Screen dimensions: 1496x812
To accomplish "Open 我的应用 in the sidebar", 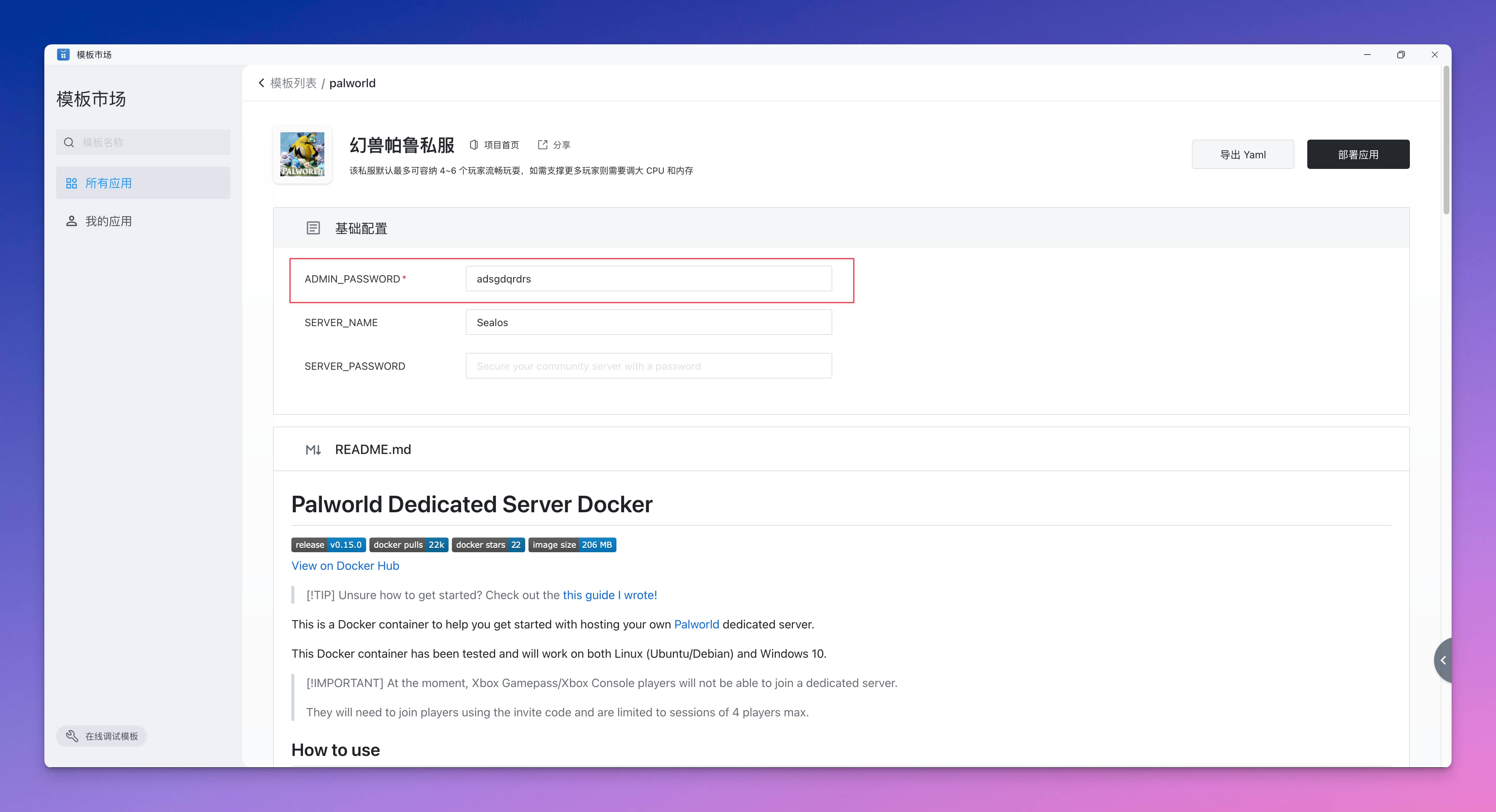I will click(x=143, y=221).
